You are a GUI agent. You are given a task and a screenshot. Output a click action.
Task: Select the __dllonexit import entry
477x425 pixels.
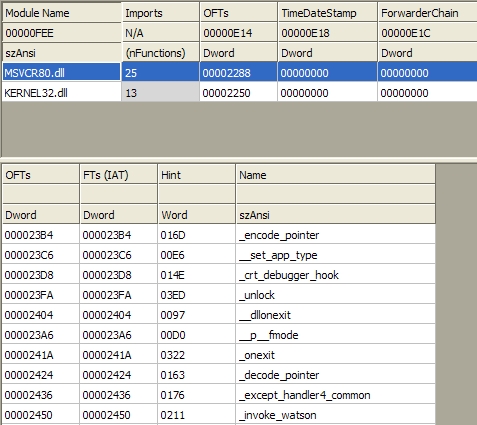click(x=219, y=315)
